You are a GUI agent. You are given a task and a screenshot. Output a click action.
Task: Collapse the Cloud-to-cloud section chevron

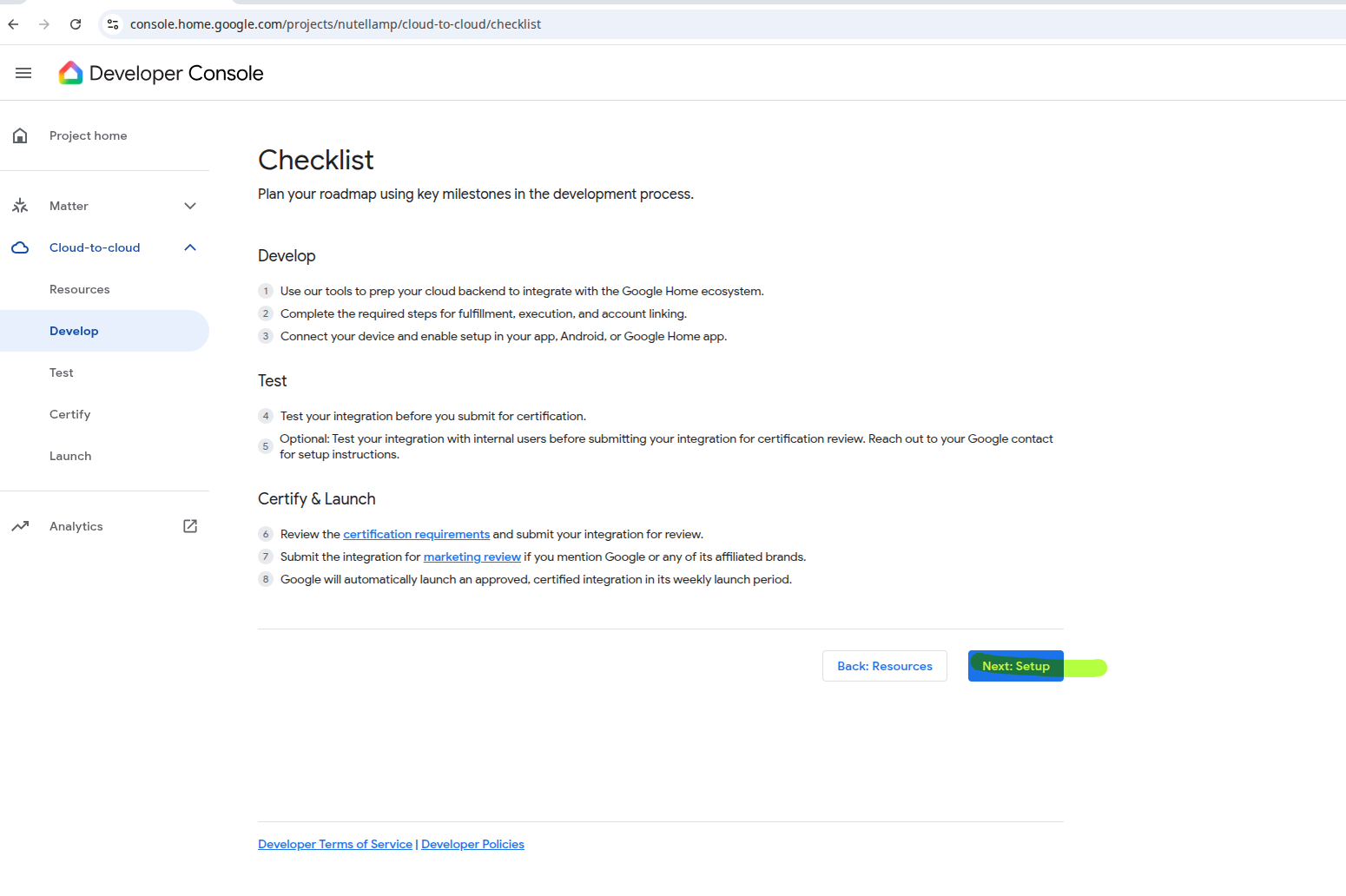[190, 248]
